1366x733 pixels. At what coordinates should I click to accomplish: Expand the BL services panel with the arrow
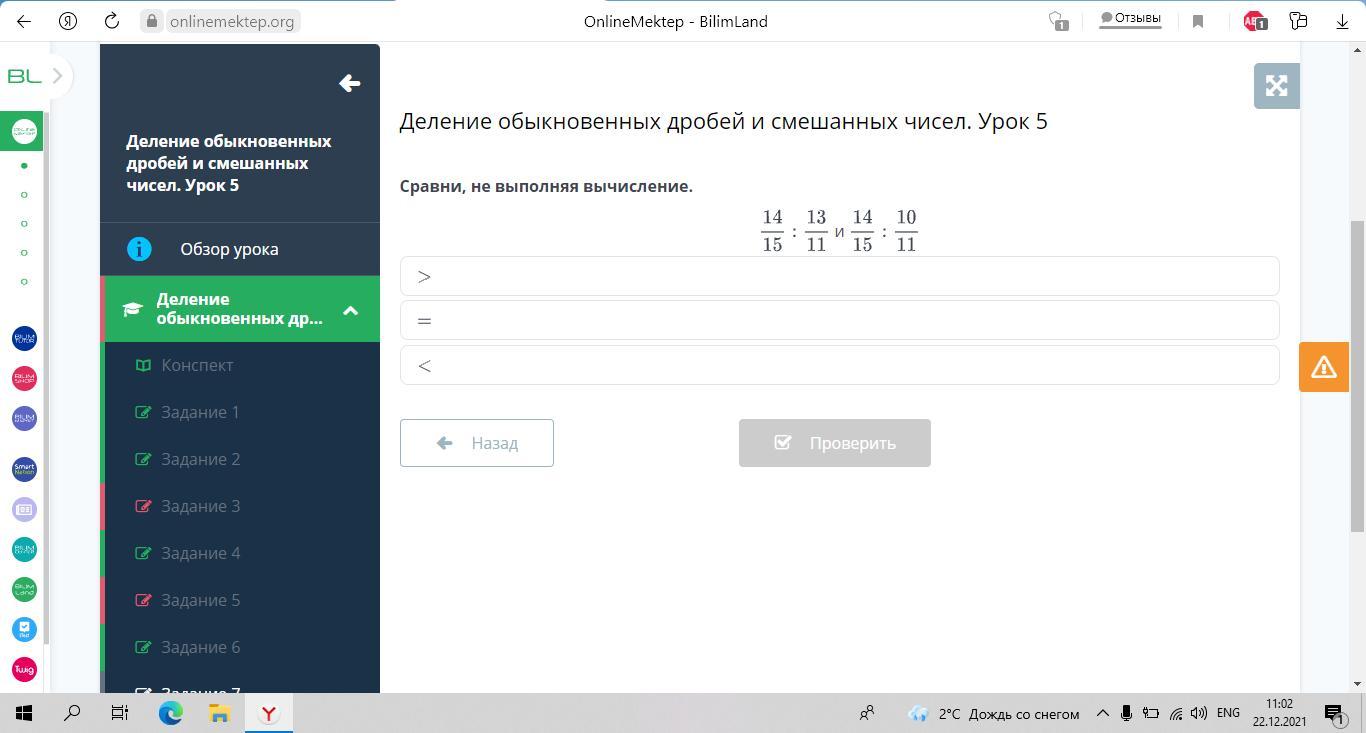[57, 75]
